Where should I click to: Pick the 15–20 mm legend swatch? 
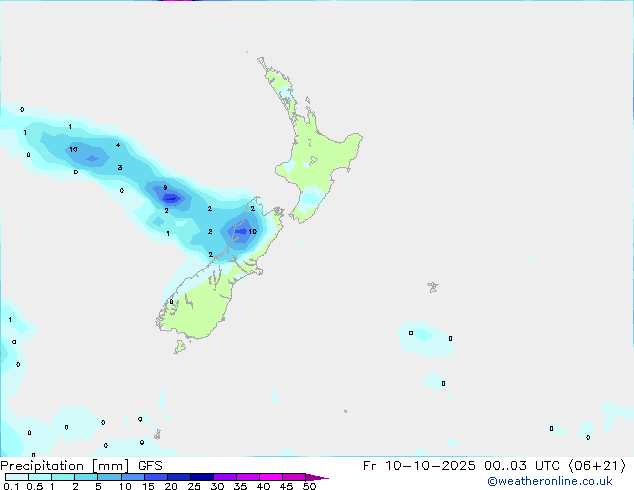[156, 477]
